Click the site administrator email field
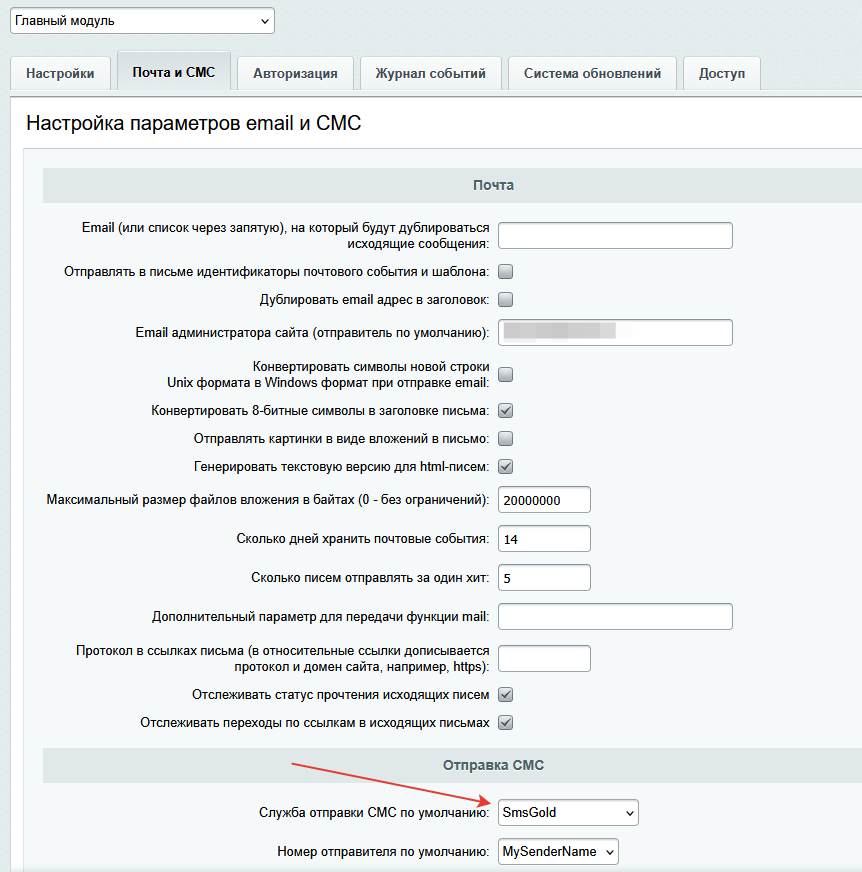This screenshot has width=862, height=872. pyautogui.click(x=615, y=332)
